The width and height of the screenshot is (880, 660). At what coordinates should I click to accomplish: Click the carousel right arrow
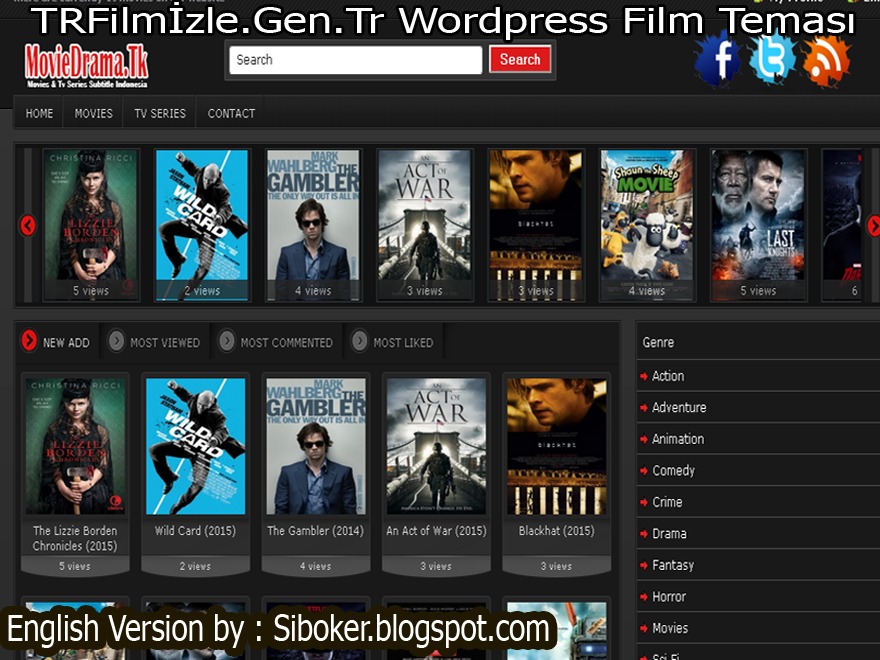click(873, 226)
